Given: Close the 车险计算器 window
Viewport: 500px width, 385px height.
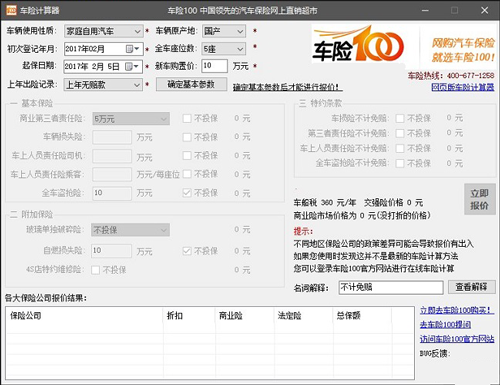Looking at the screenshot, I should coord(485,10).
